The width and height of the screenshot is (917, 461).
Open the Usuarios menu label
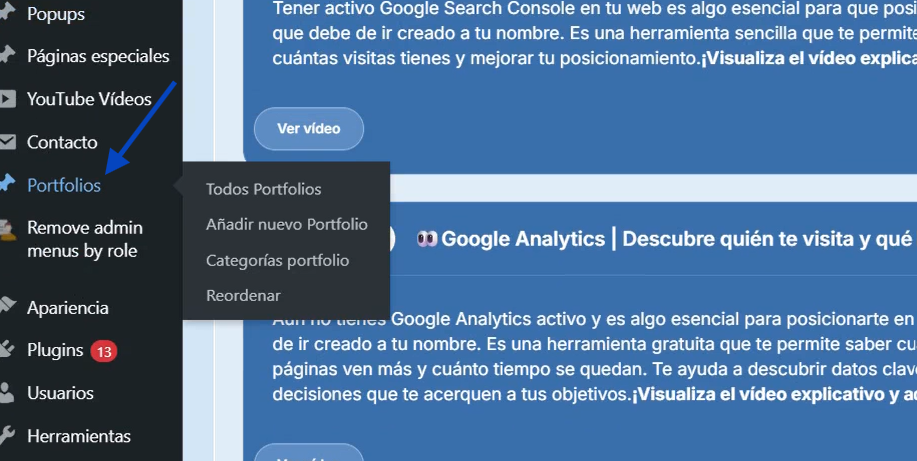click(x=60, y=393)
